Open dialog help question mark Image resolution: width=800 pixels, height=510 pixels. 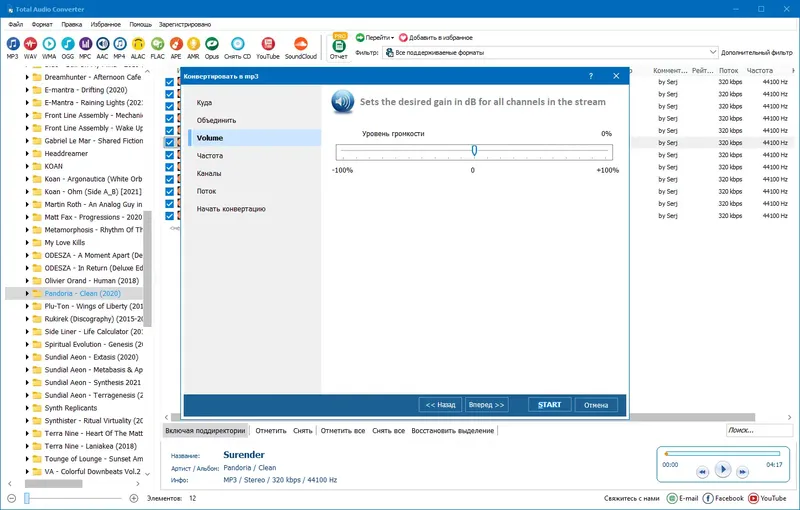[x=591, y=76]
